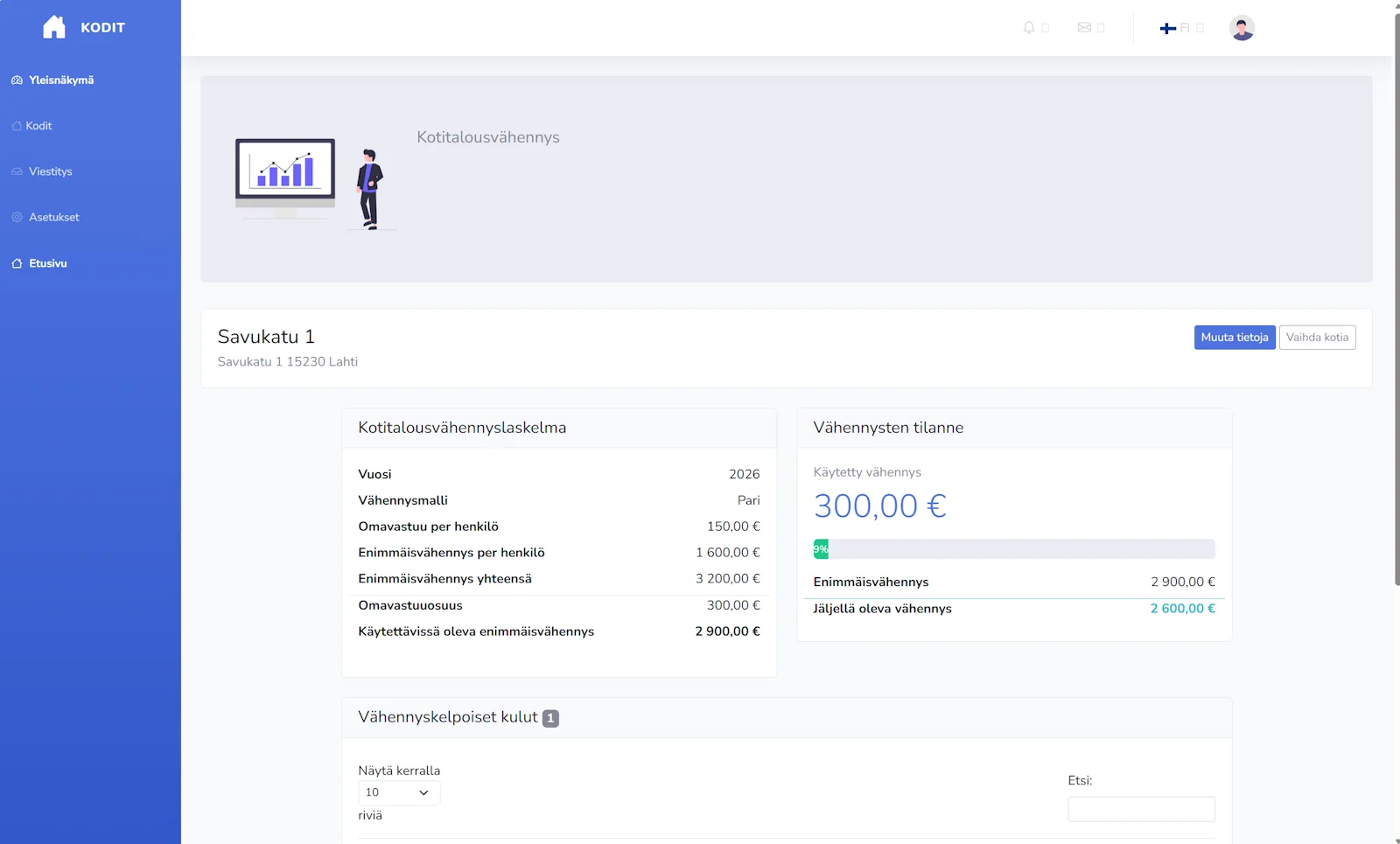Image resolution: width=1400 pixels, height=844 pixels.
Task: Click the Kotitalousvähennyslaskelma card header
Action: tap(559, 429)
